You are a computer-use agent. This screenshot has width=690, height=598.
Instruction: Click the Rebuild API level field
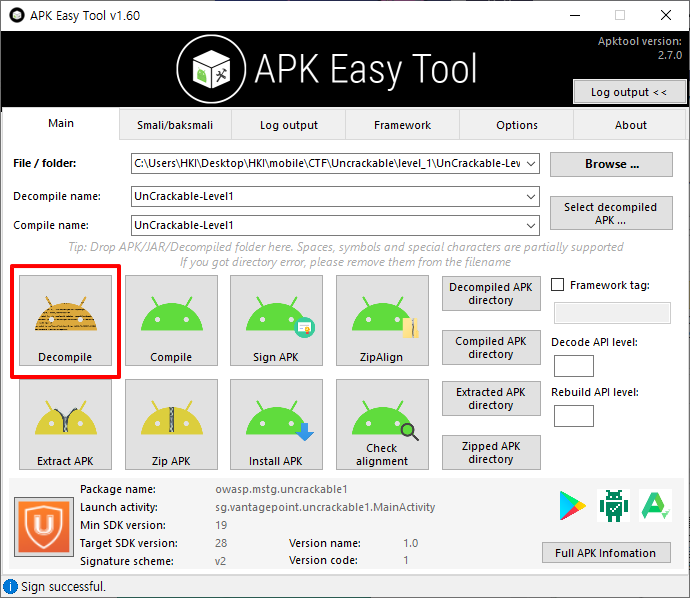[x=574, y=416]
